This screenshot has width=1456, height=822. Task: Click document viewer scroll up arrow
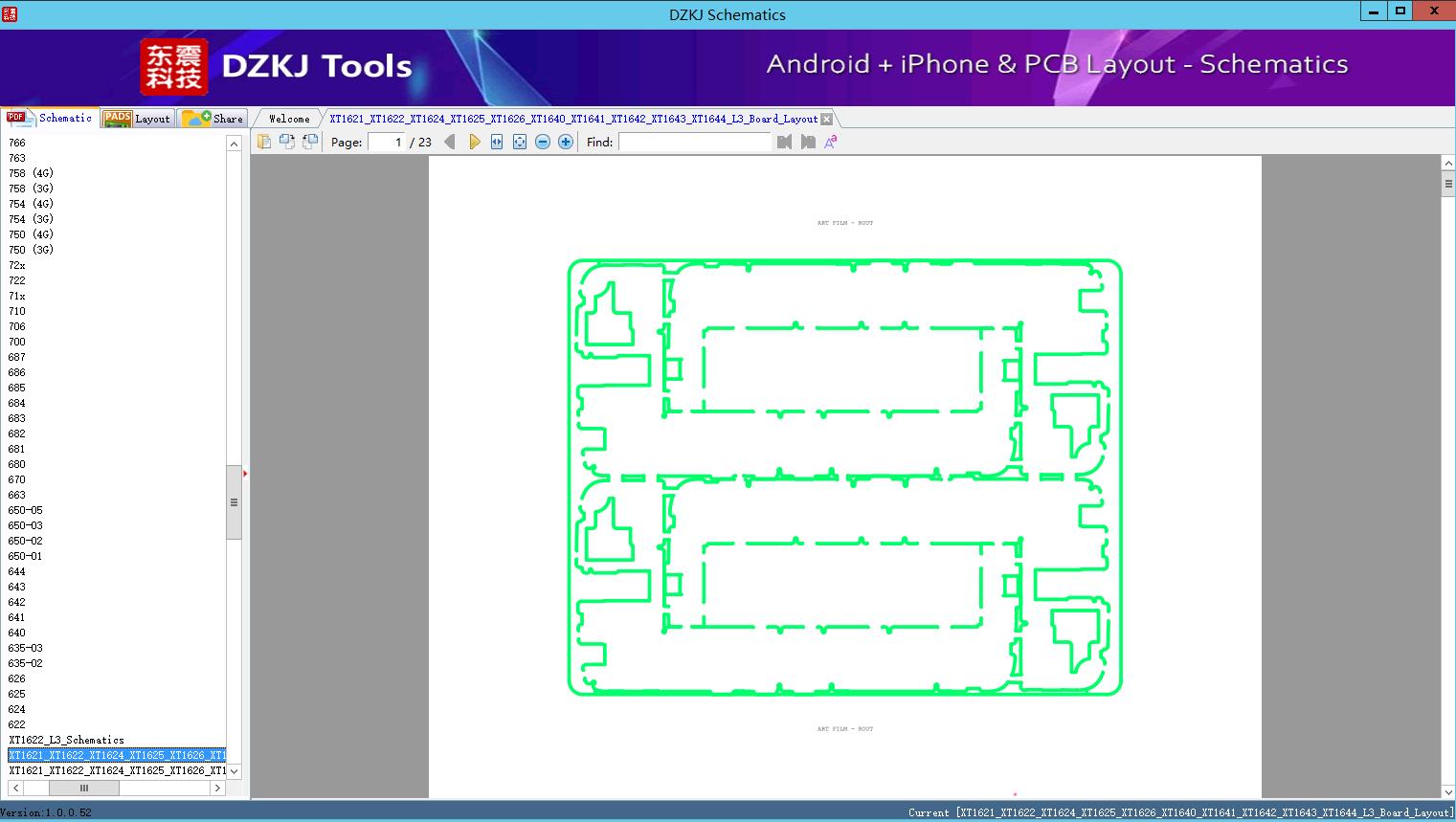point(1448,164)
